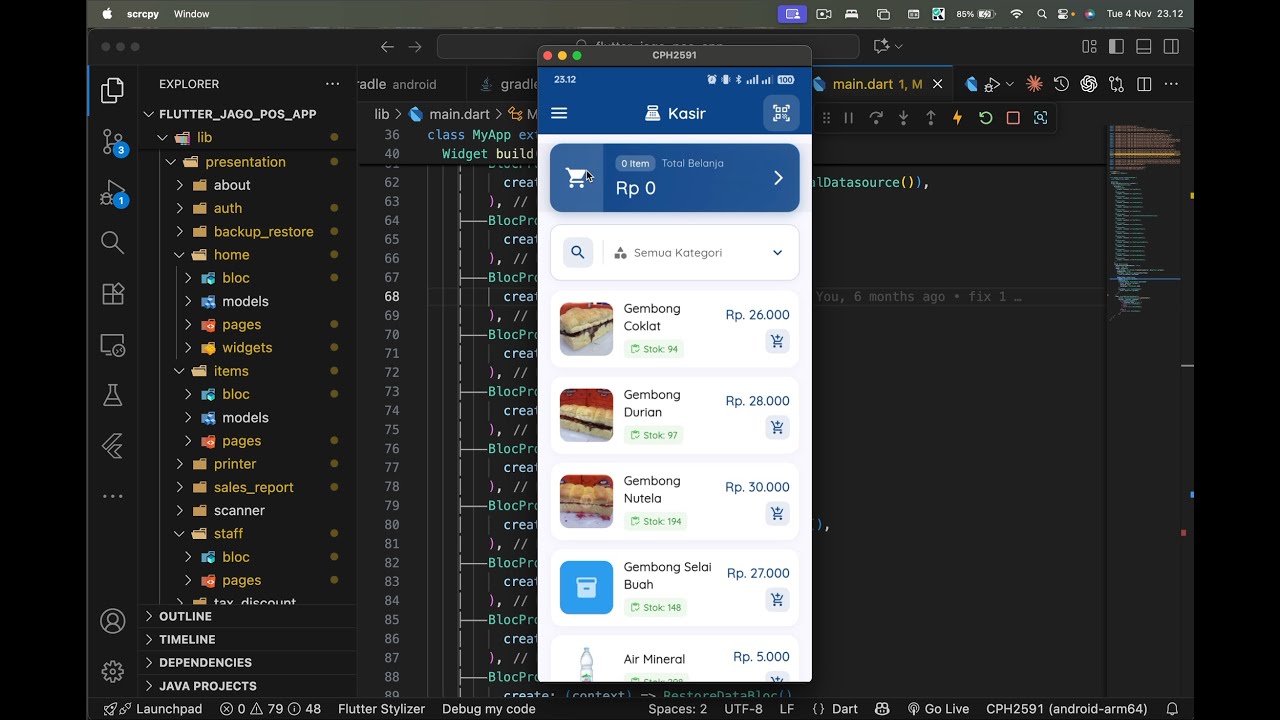Toggle the bottom panel layout button
1280x720 pixels.
(x=1144, y=46)
